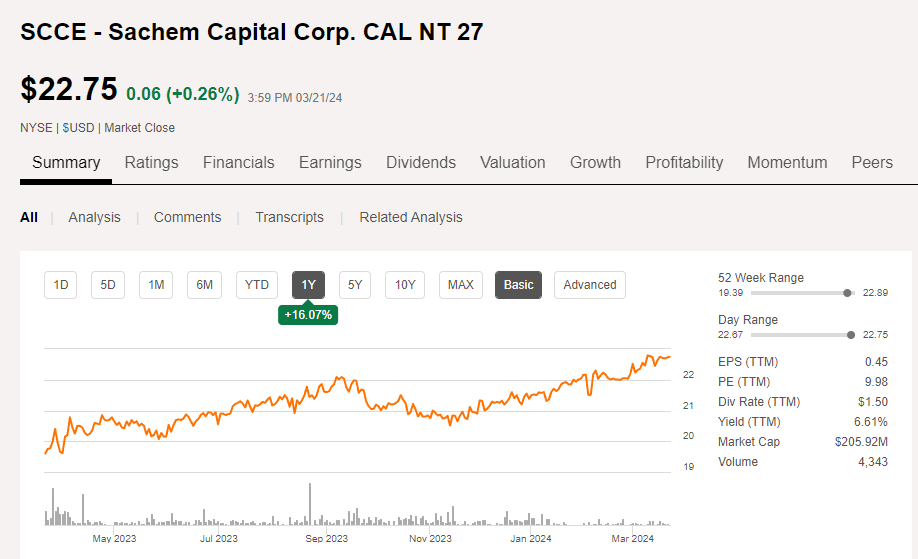The image size is (918, 559).
Task: Select the Earnings tab
Action: click(330, 162)
